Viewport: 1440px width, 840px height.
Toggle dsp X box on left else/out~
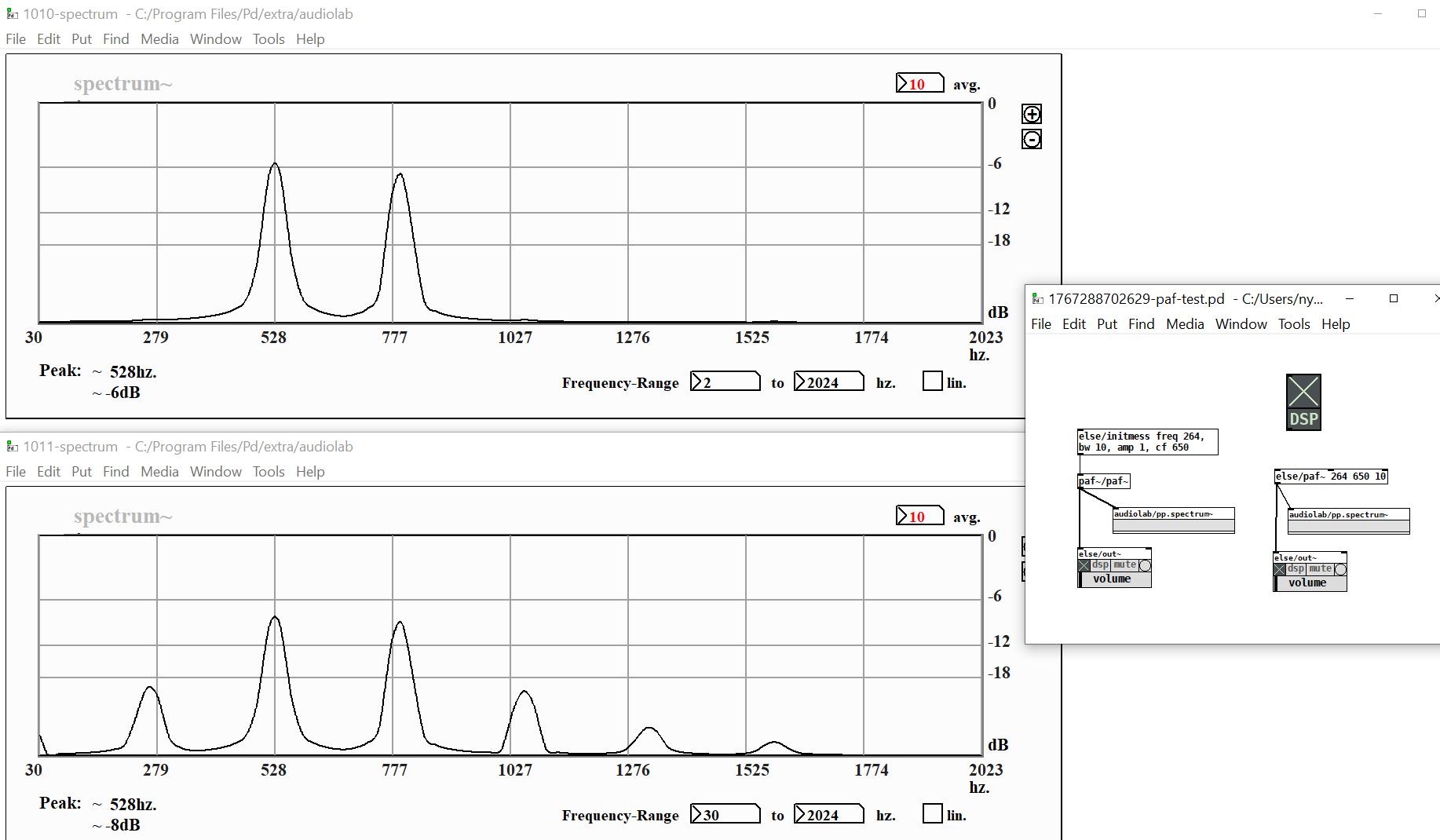tap(1084, 565)
